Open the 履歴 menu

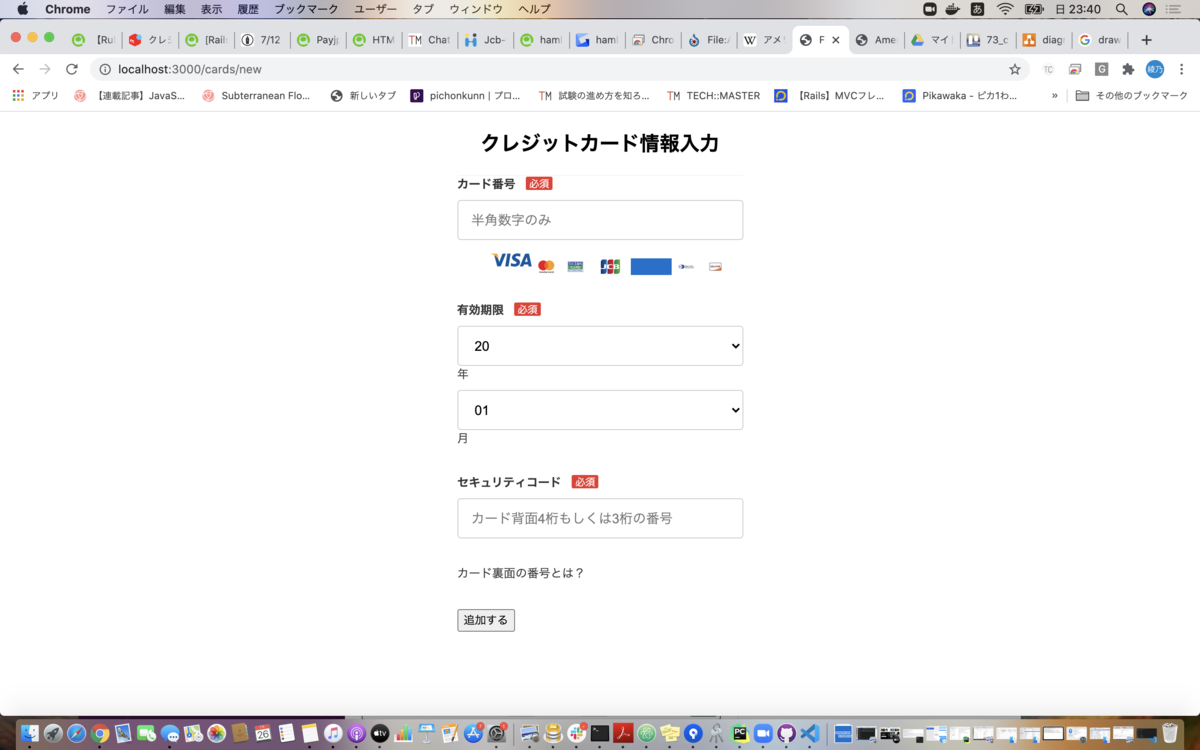248,9
